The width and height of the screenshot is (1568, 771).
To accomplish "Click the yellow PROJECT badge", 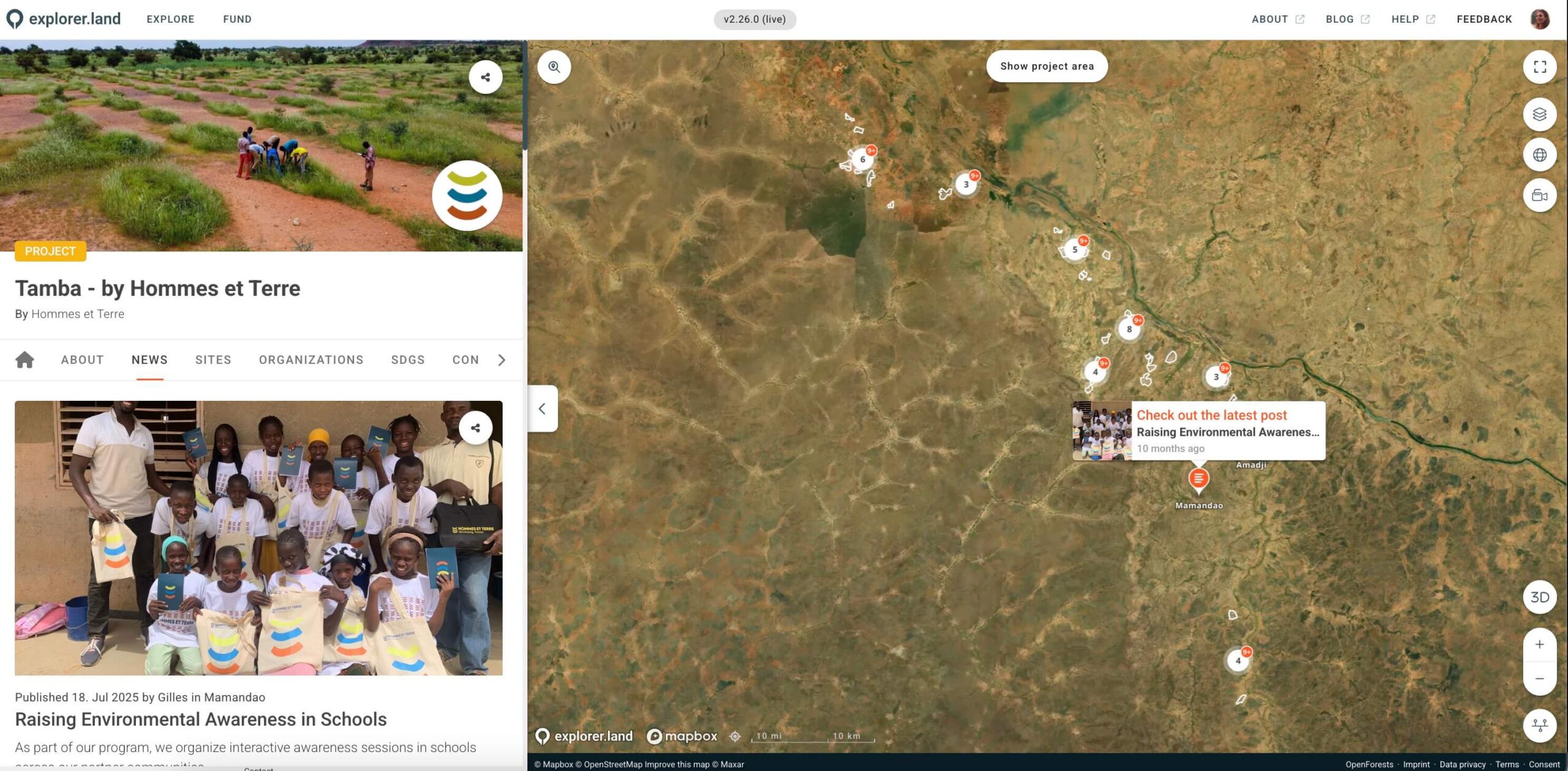I will [x=50, y=251].
